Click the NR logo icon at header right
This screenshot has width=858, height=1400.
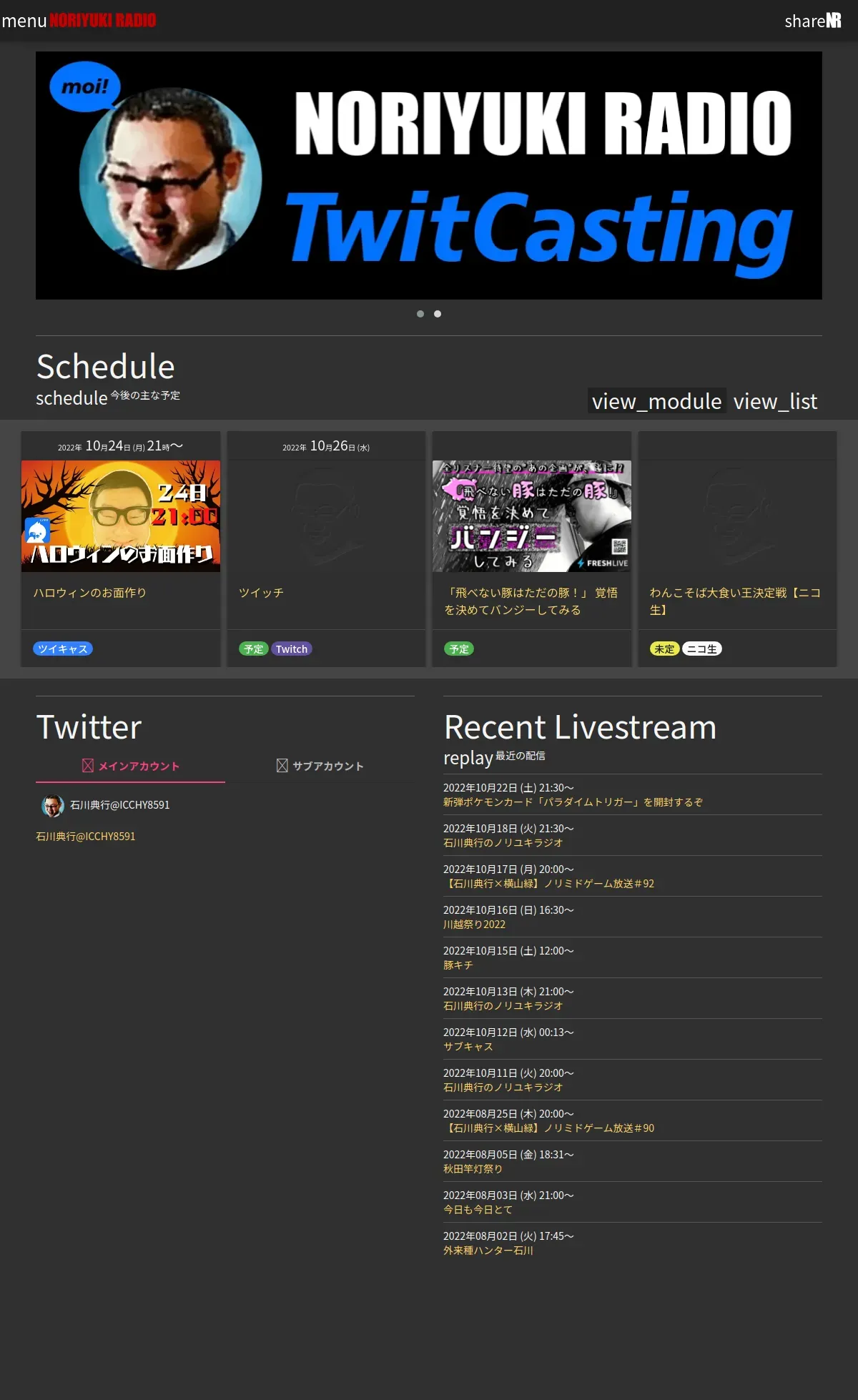tap(834, 21)
